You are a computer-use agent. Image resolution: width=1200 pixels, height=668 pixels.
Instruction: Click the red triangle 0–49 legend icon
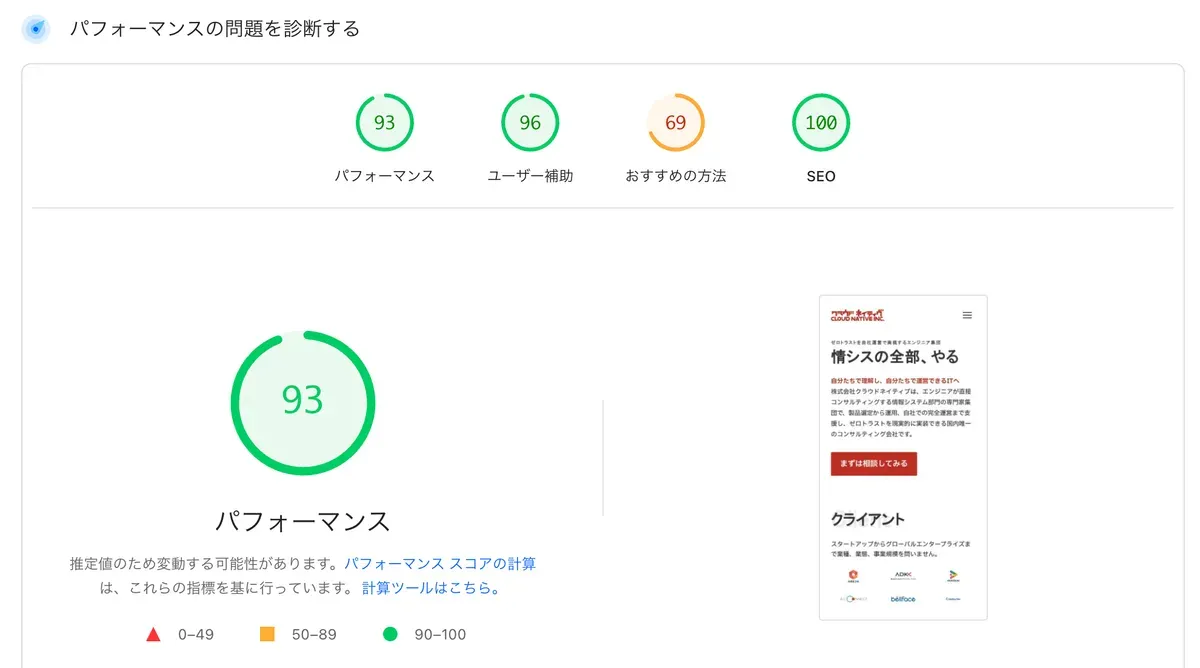tap(154, 634)
